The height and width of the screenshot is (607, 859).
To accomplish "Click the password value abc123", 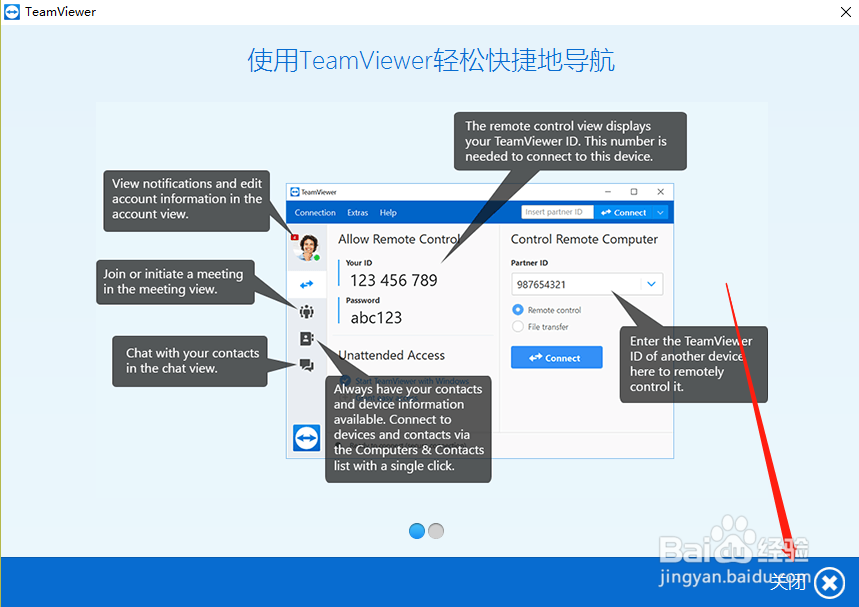I will pos(376,318).
